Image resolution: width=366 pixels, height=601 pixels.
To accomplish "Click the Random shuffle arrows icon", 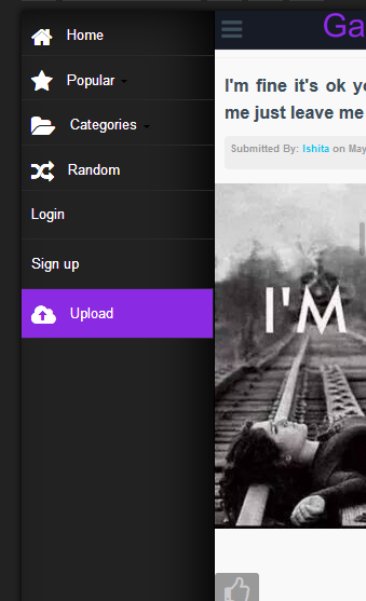I will 43,171.
